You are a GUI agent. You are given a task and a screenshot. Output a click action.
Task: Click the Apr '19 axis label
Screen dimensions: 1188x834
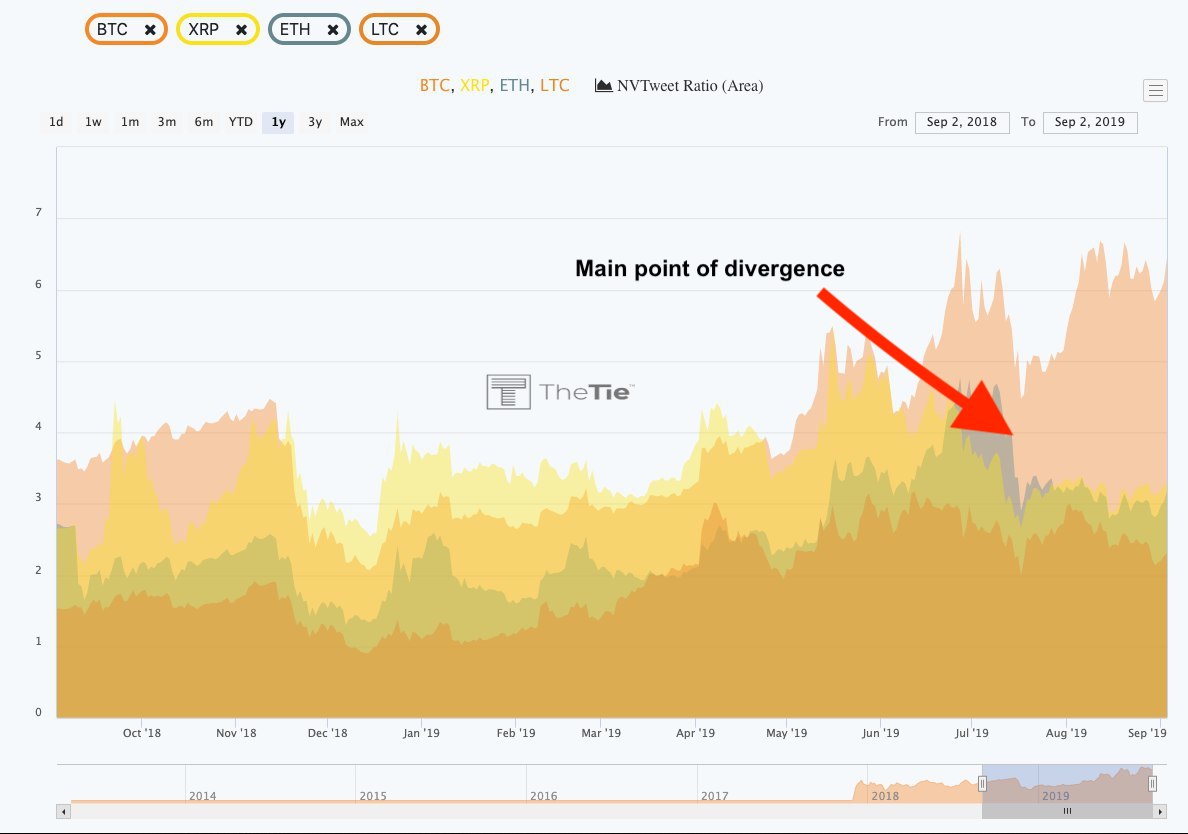click(x=696, y=733)
